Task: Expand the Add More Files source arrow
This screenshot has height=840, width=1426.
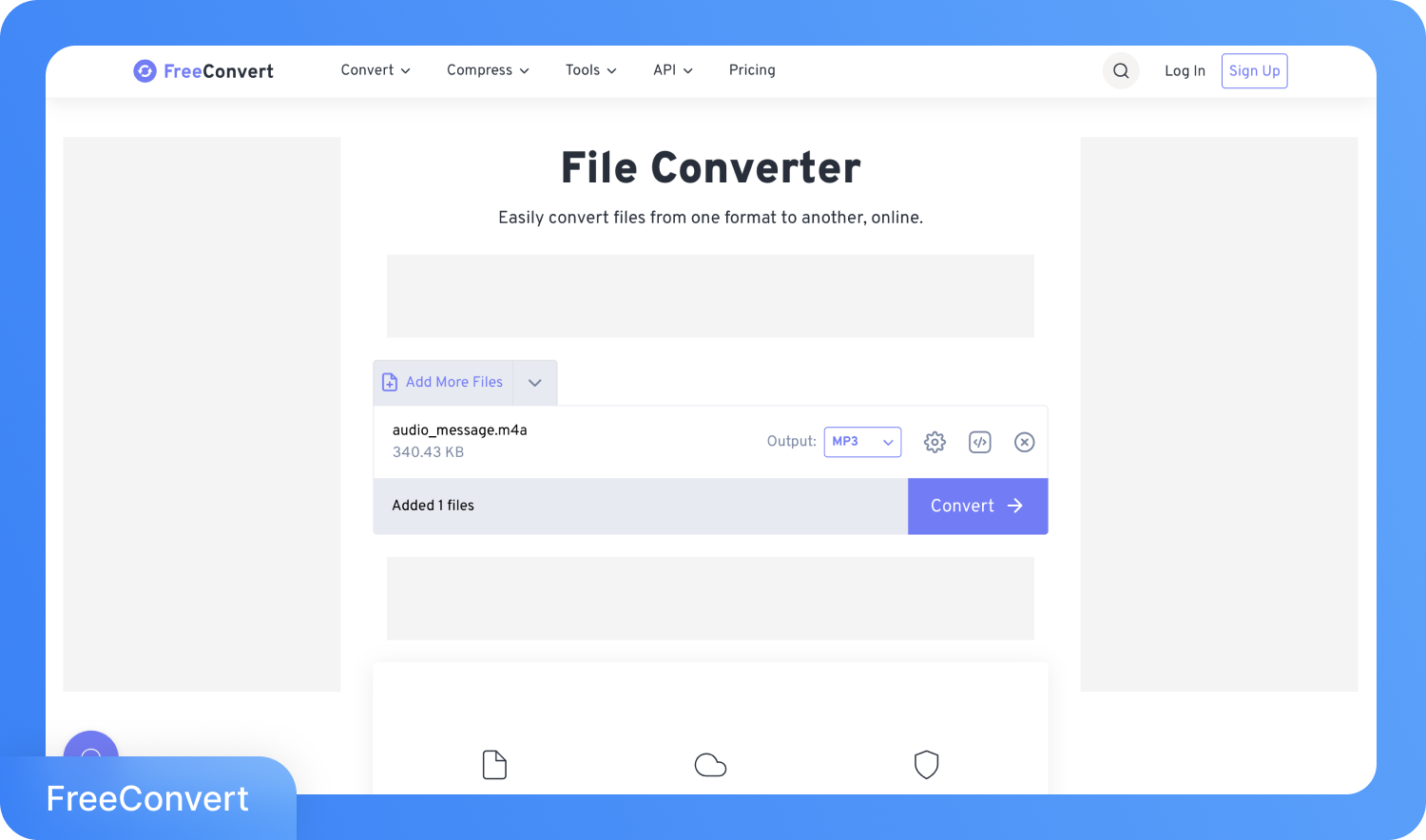Action: 534,383
